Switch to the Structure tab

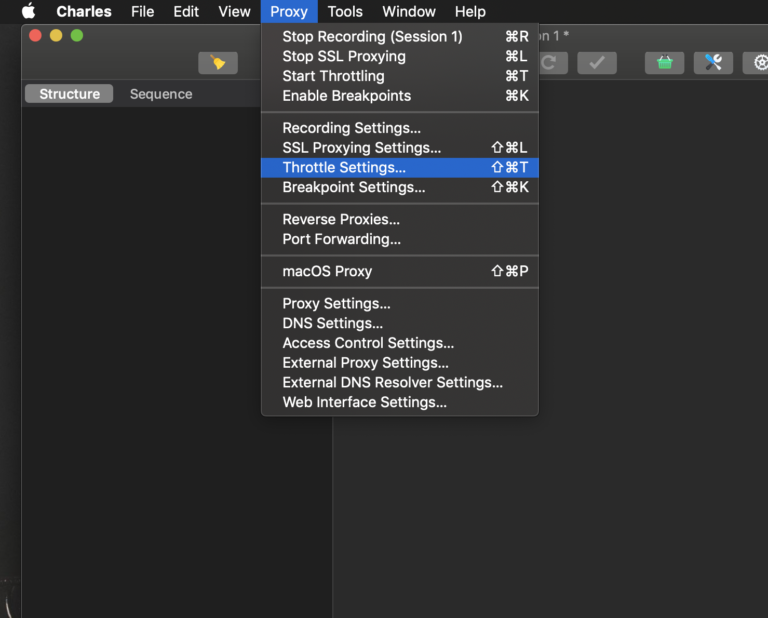[x=69, y=94]
